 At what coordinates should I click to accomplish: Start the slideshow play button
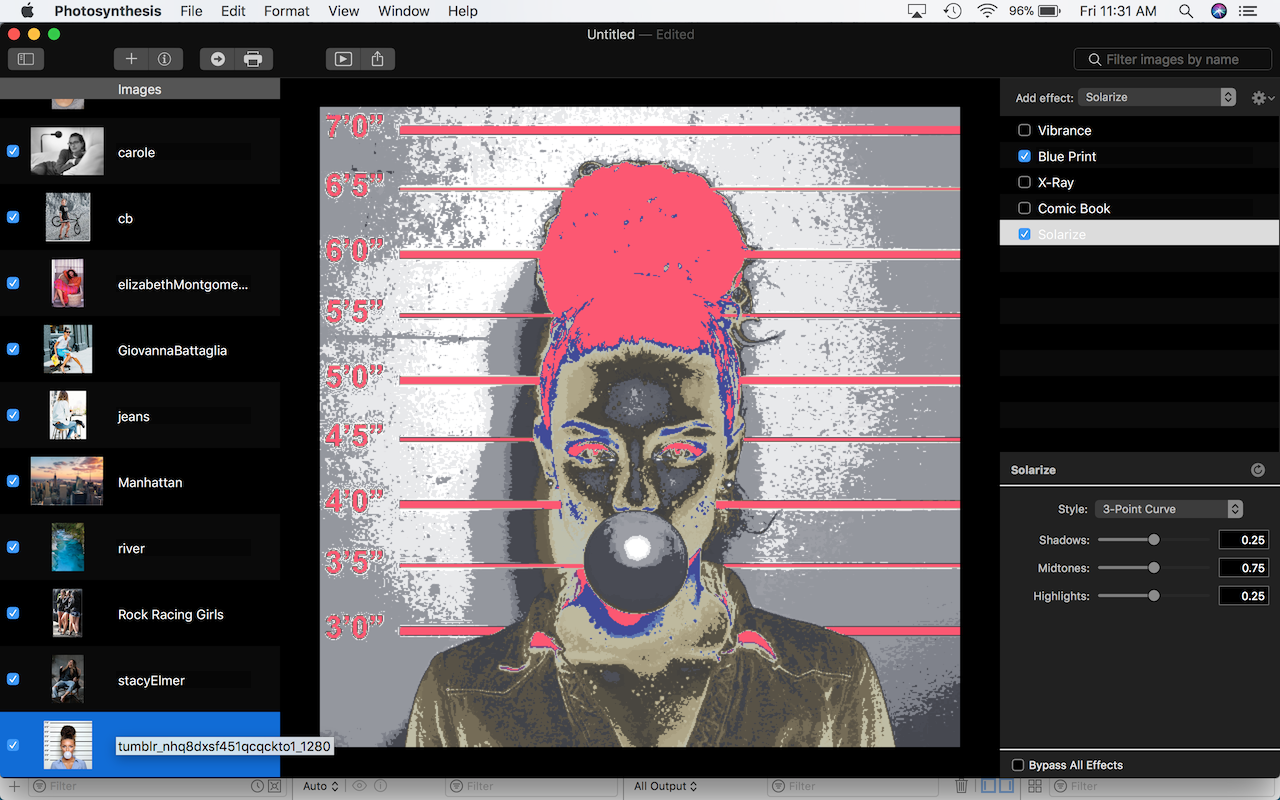[x=343, y=59]
